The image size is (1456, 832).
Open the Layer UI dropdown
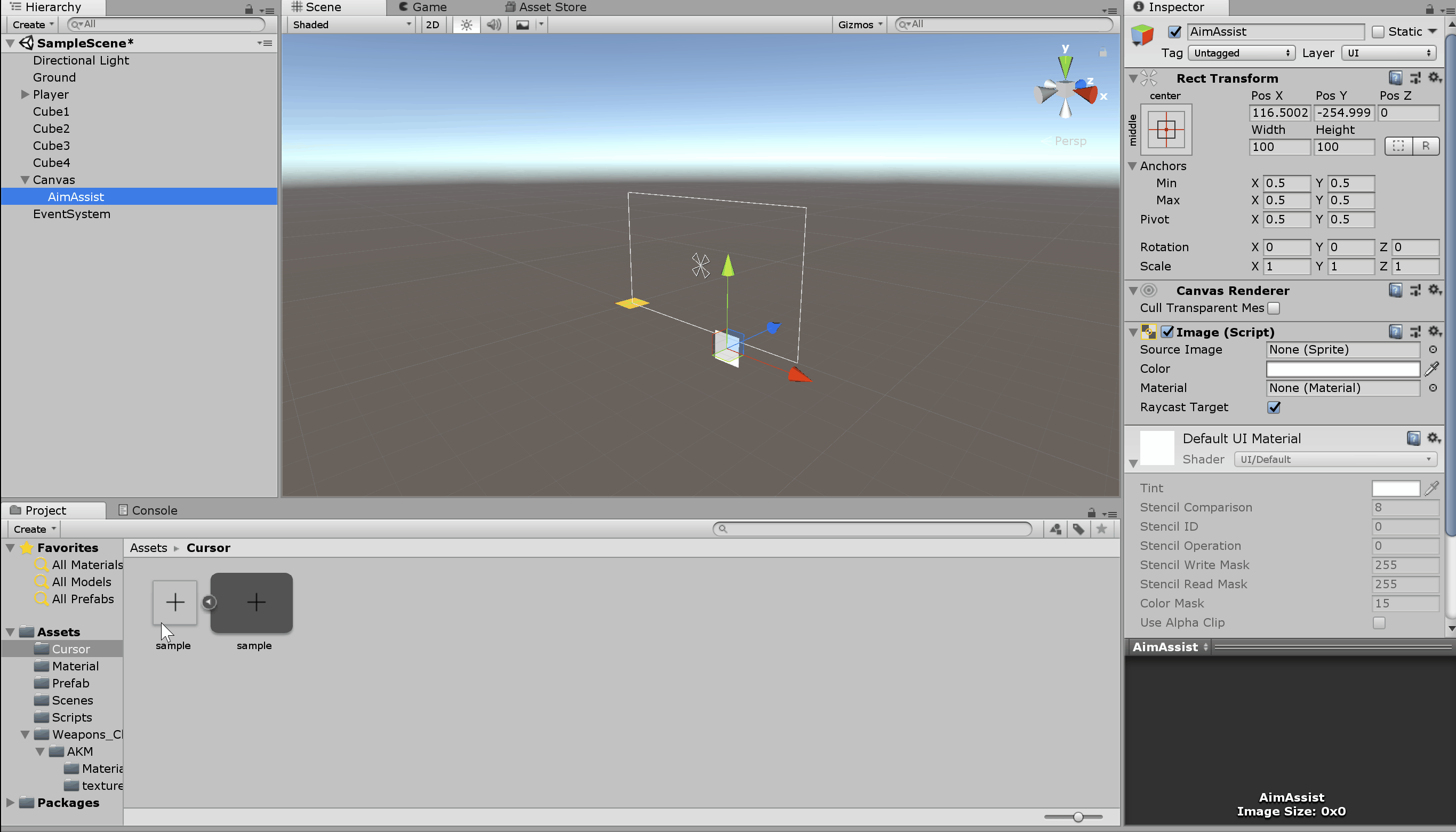click(1389, 53)
